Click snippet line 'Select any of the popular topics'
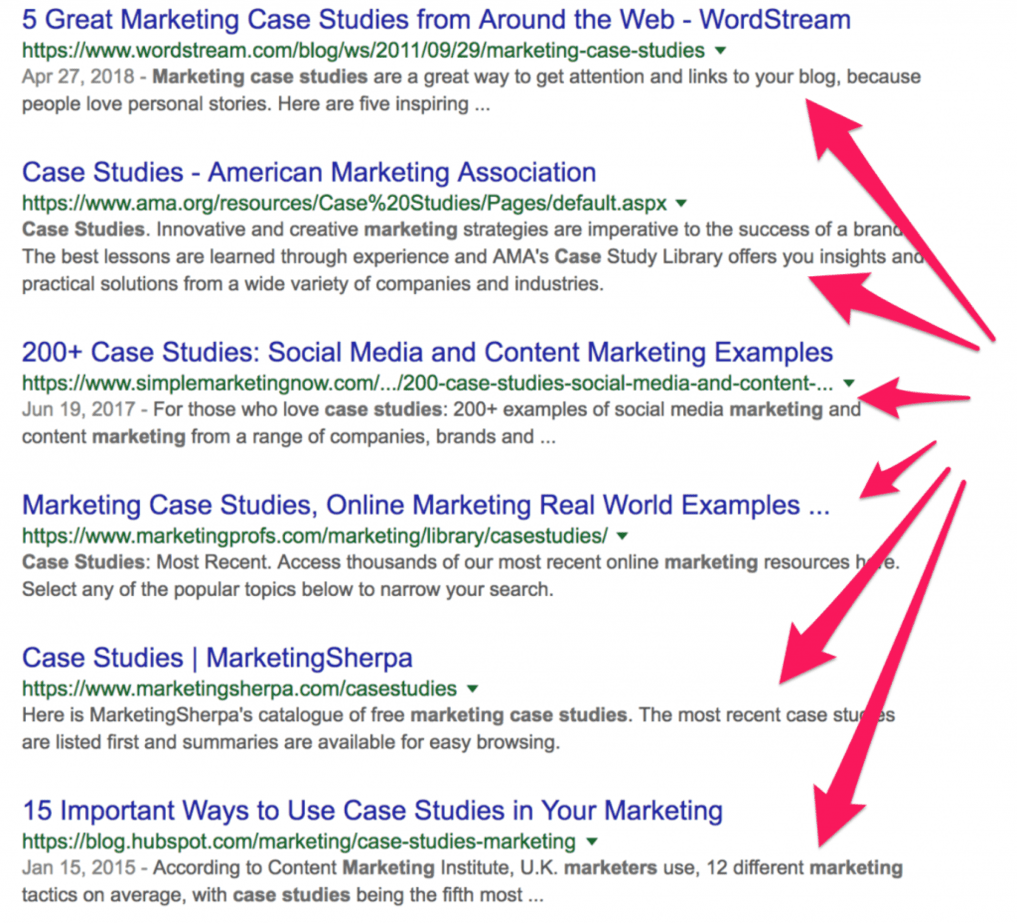1017x924 pixels. coord(287,590)
